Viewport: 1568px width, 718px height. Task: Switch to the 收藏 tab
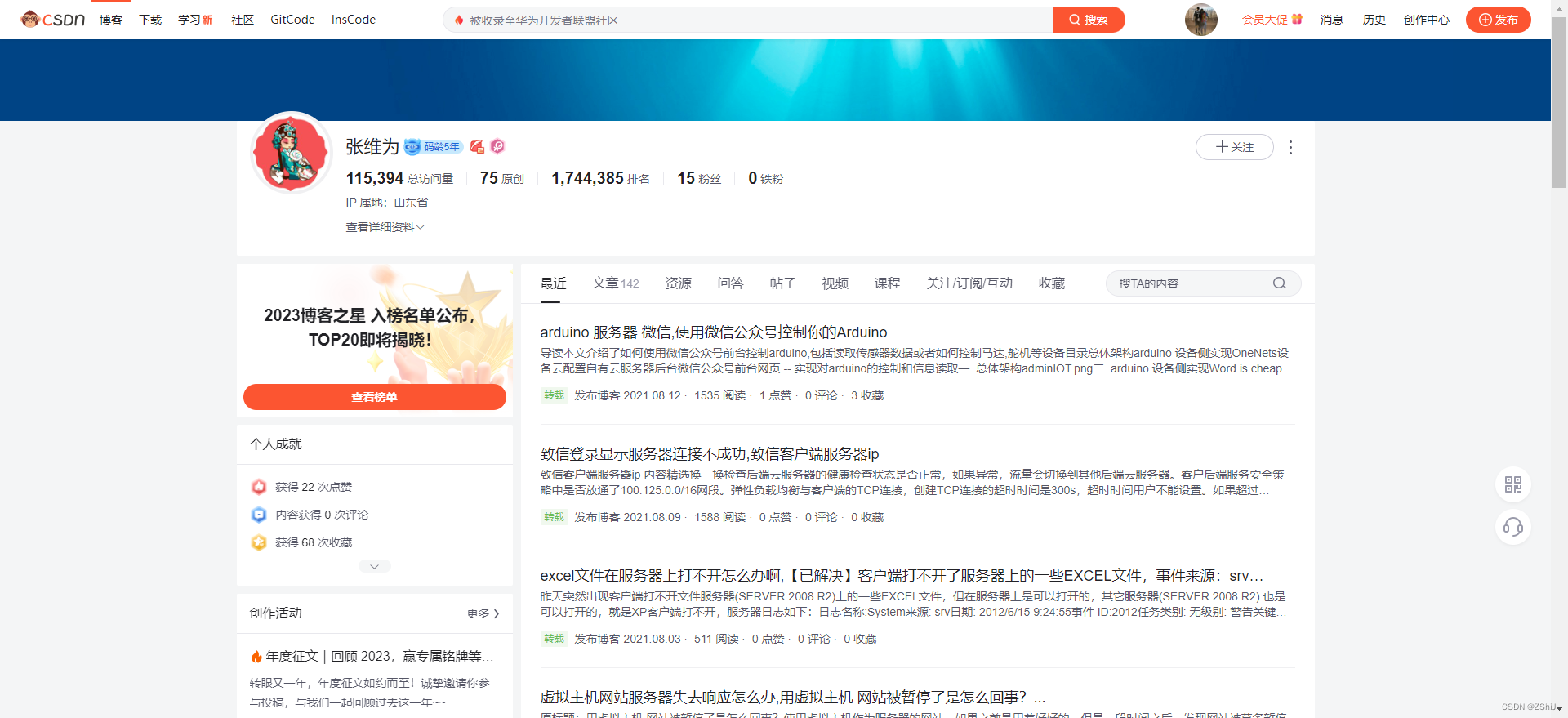[x=1052, y=283]
